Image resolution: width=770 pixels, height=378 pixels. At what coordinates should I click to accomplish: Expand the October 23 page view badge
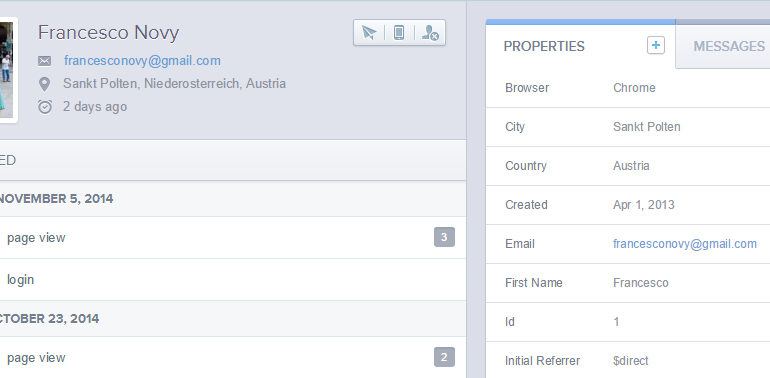coord(444,357)
